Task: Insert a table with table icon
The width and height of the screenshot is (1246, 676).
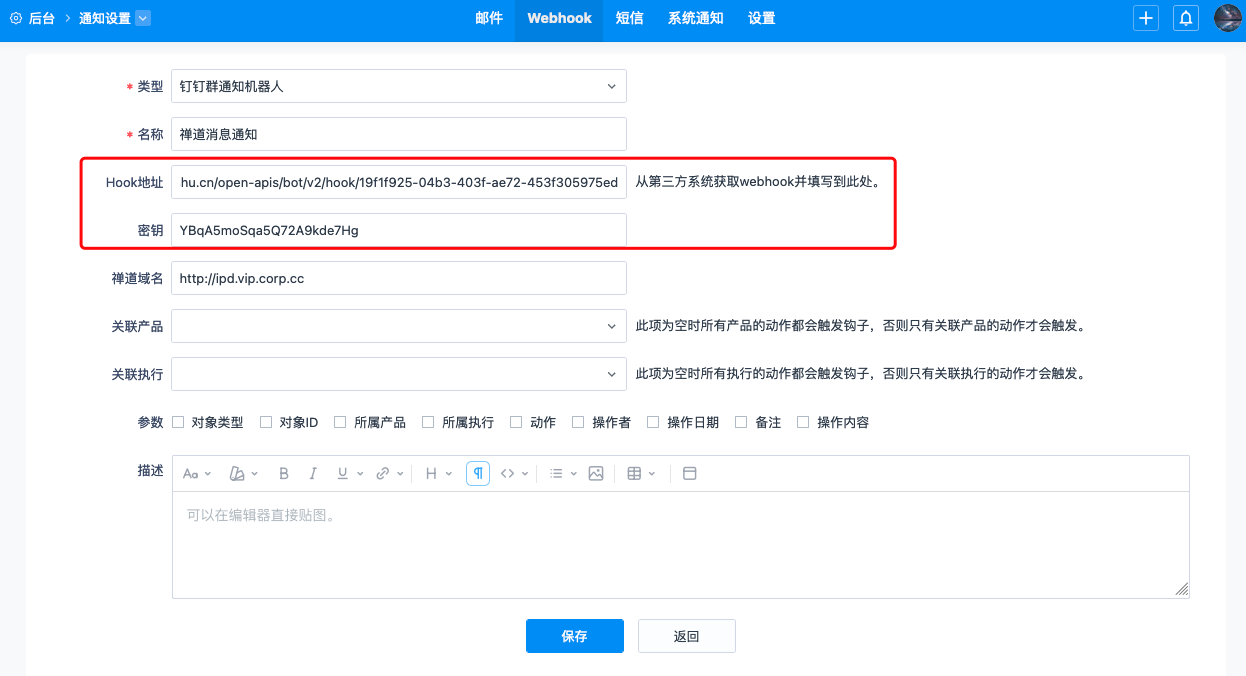Action: point(634,474)
